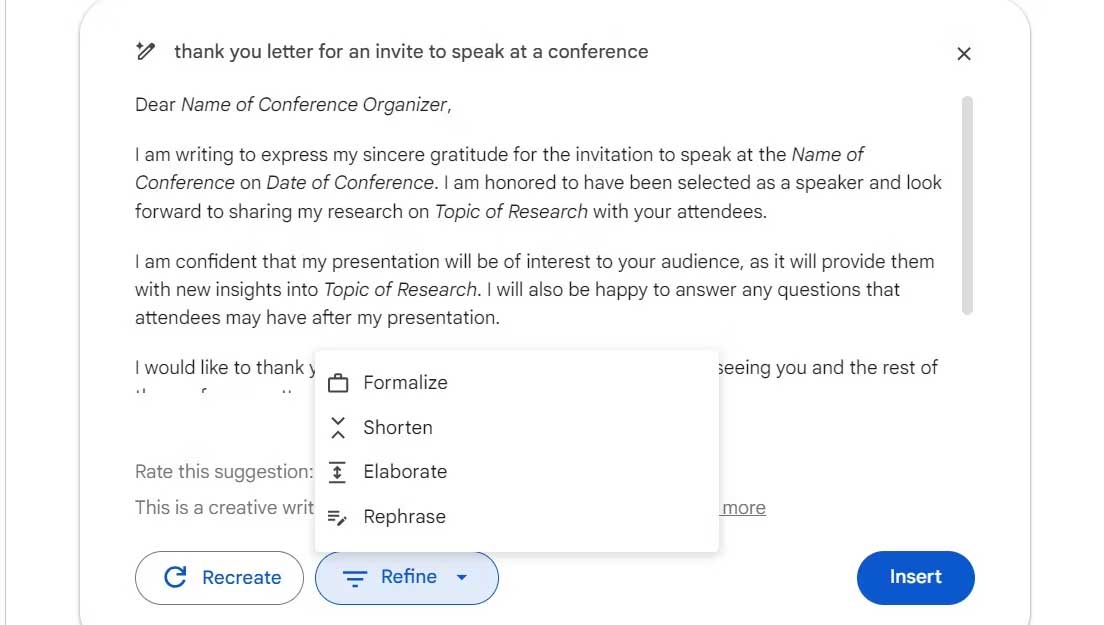
Task: Select the Formalize option text
Action: click(x=405, y=383)
